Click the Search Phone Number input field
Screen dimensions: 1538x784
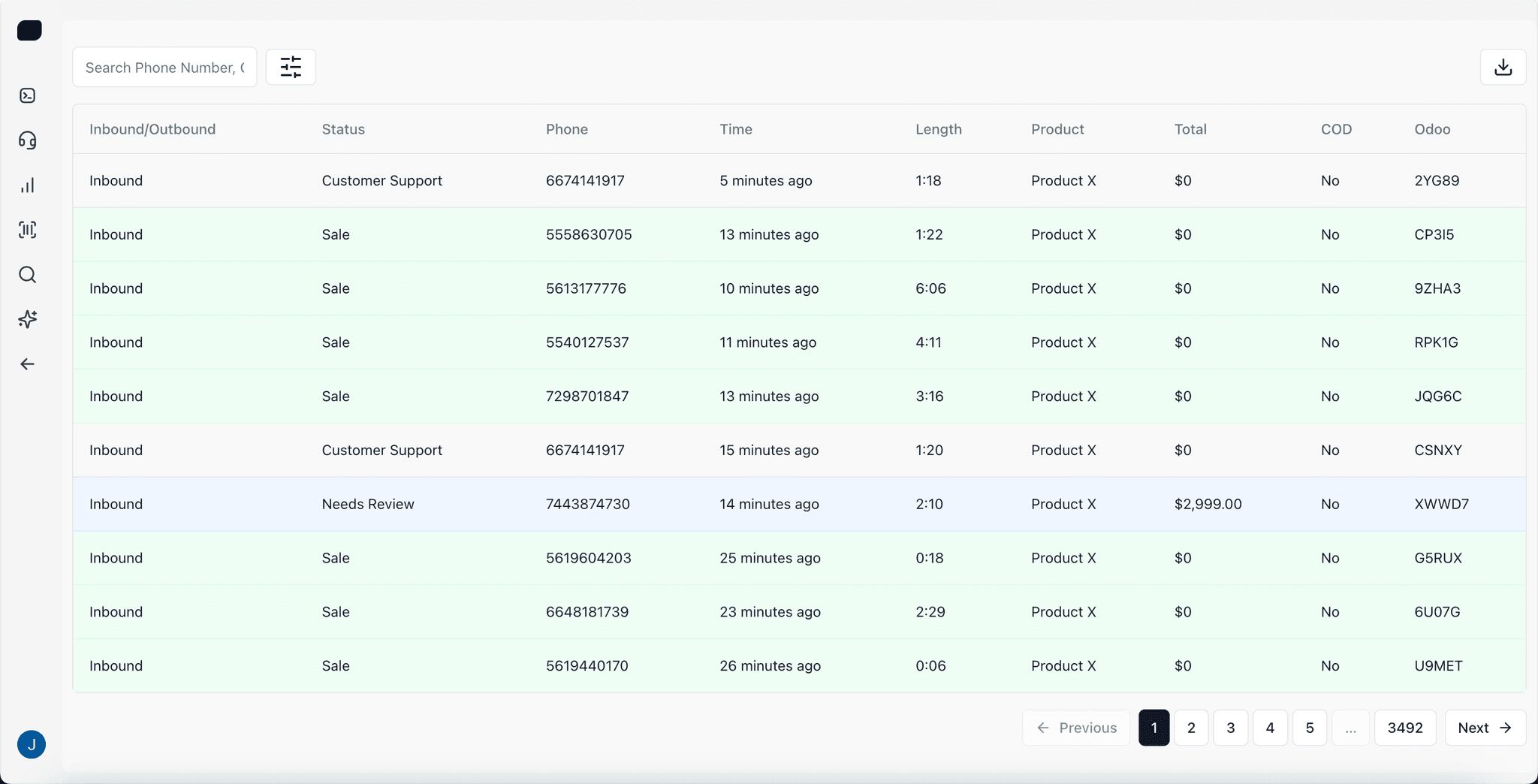pyautogui.click(x=164, y=68)
